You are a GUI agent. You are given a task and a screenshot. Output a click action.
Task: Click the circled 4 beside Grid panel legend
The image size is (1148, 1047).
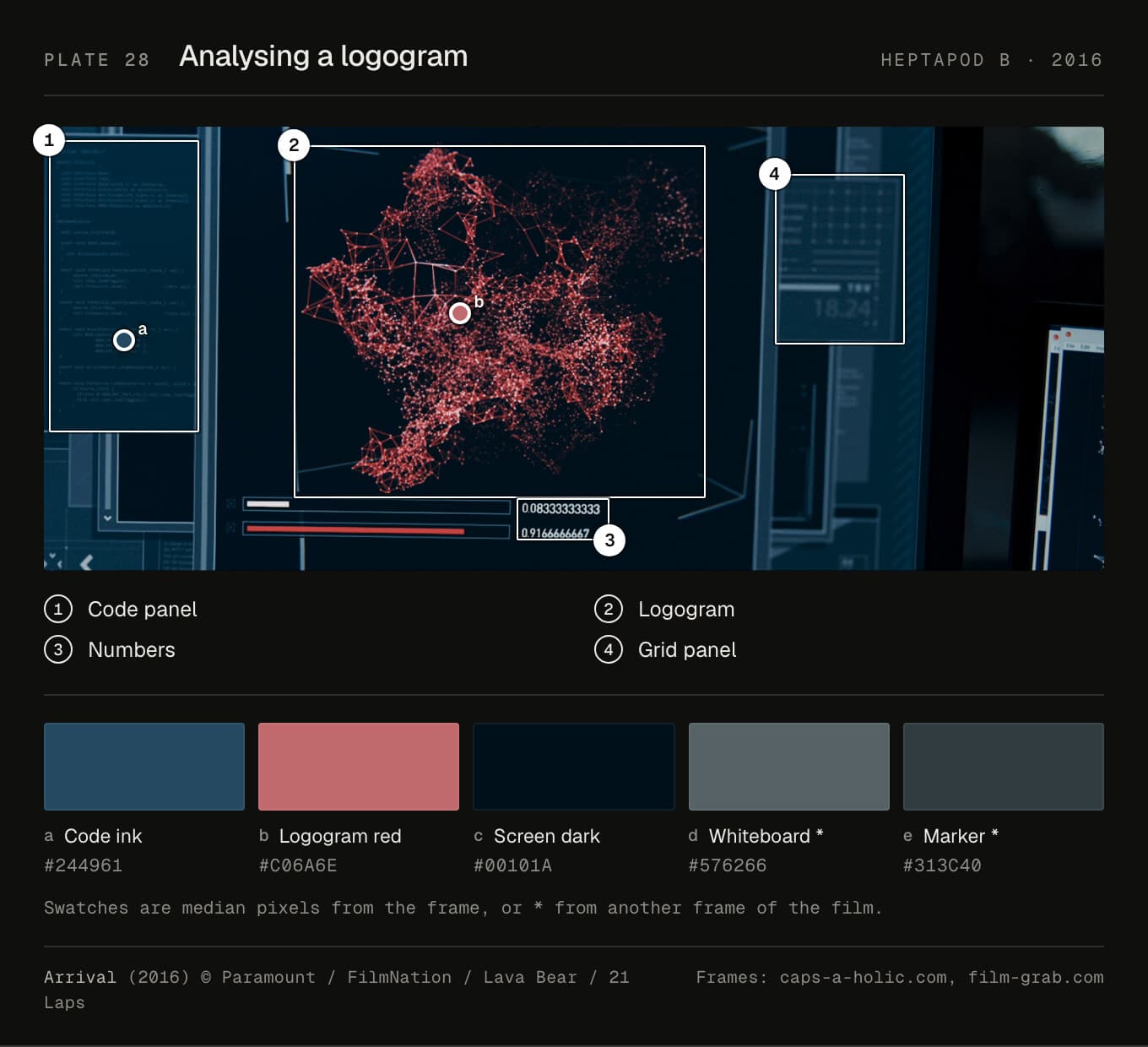coord(609,649)
